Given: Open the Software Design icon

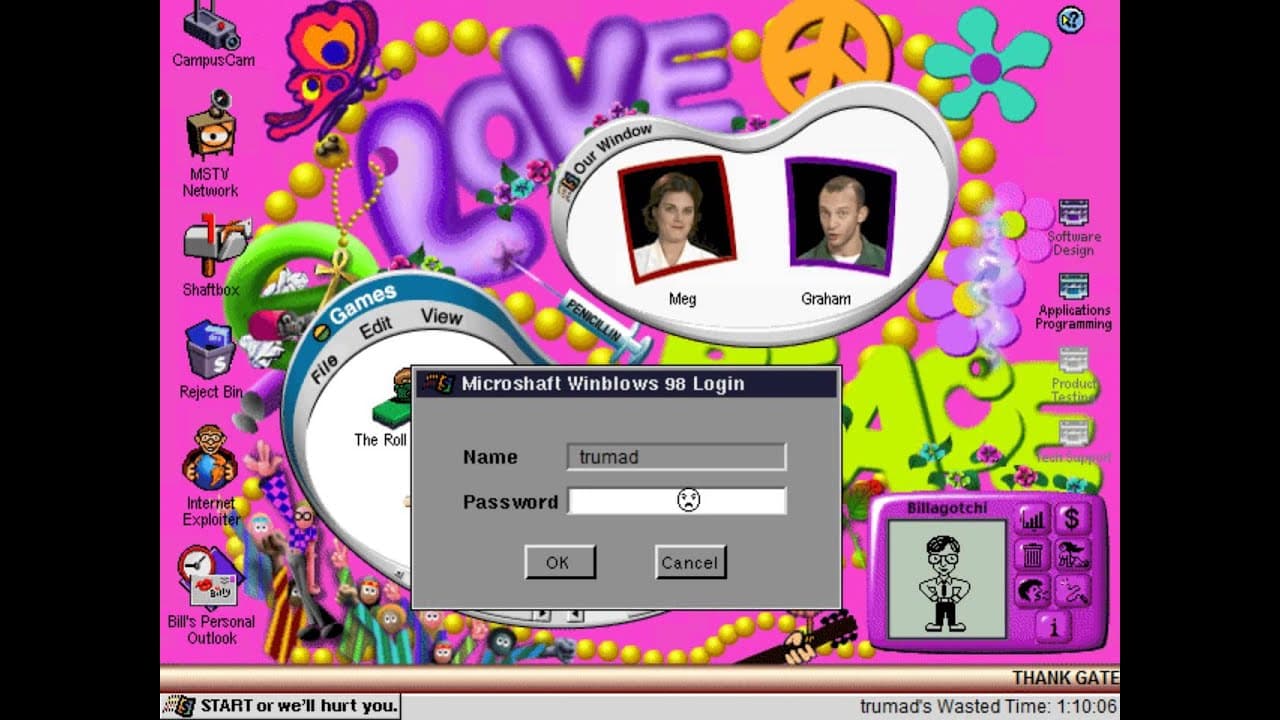Looking at the screenshot, I should (1073, 213).
